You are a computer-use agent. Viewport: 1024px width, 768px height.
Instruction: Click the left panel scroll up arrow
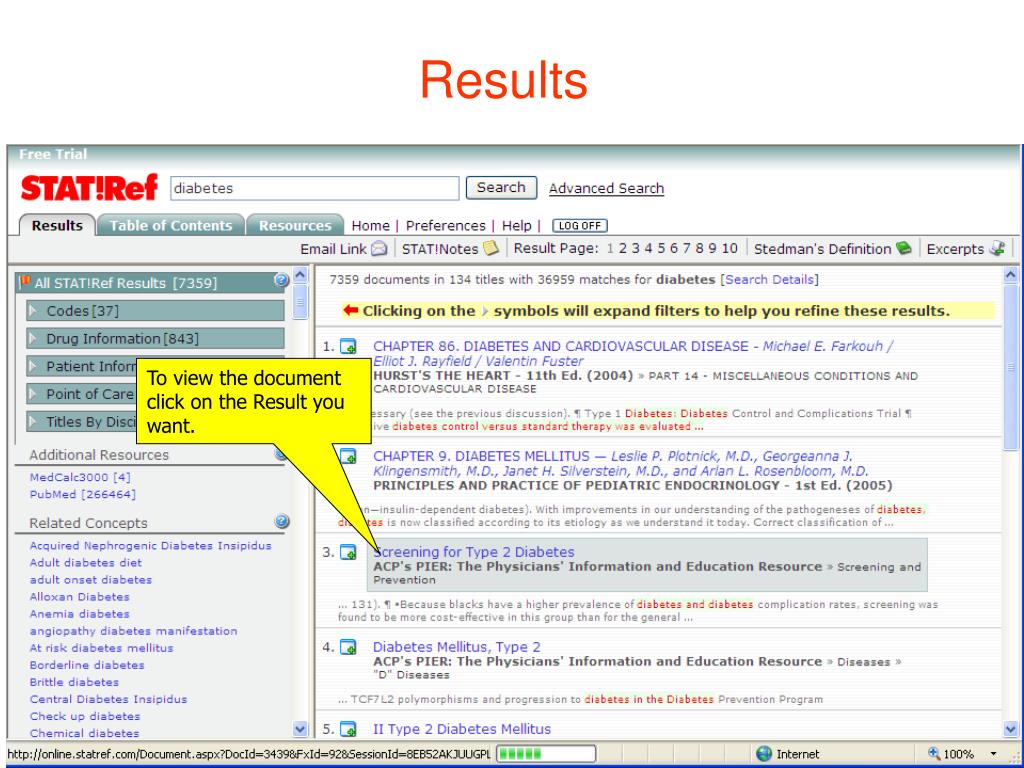point(300,275)
